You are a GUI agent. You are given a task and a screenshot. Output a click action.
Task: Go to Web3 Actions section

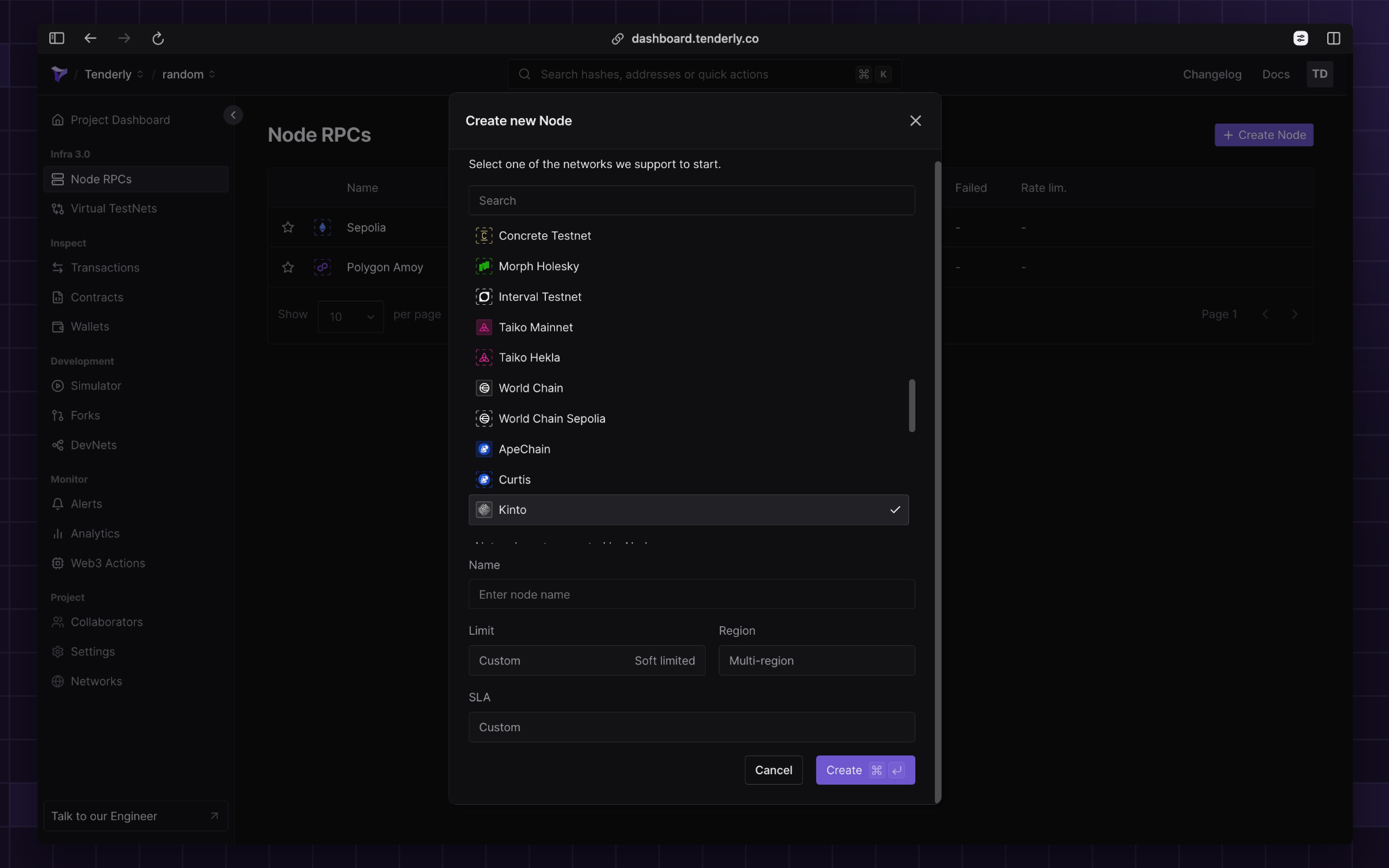pos(108,563)
